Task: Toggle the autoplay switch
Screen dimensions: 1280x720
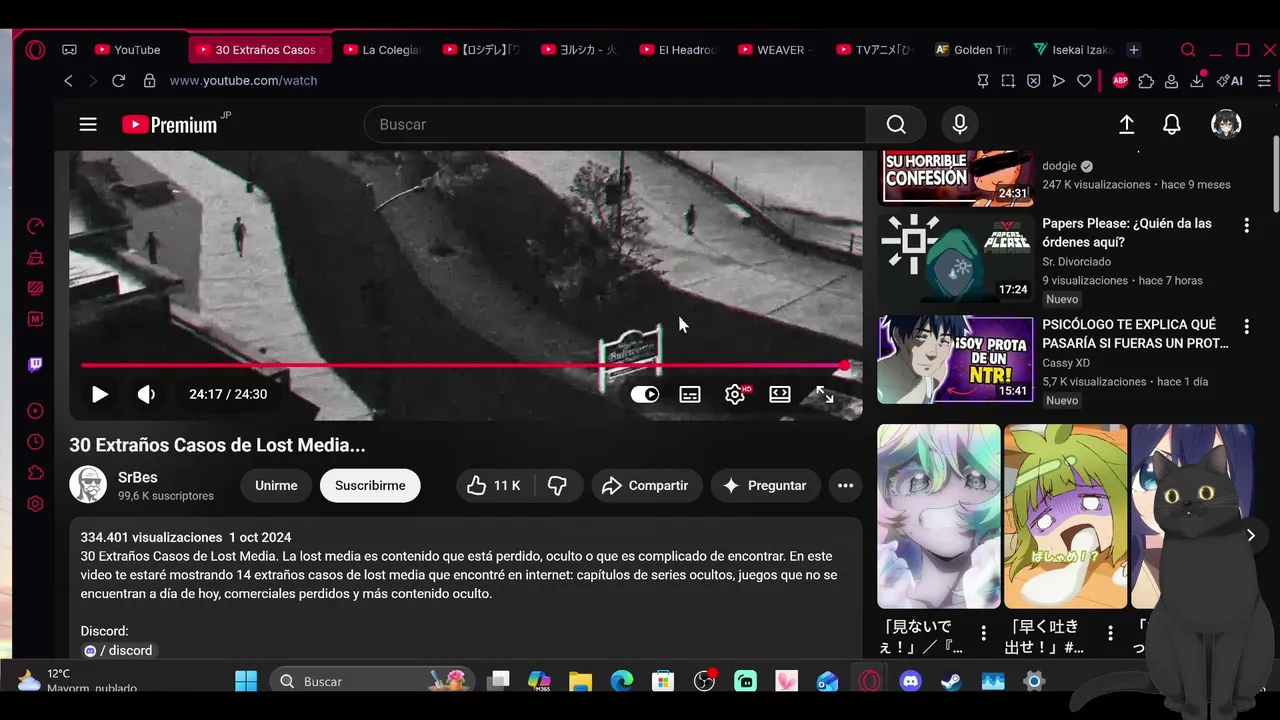Action: coord(645,394)
